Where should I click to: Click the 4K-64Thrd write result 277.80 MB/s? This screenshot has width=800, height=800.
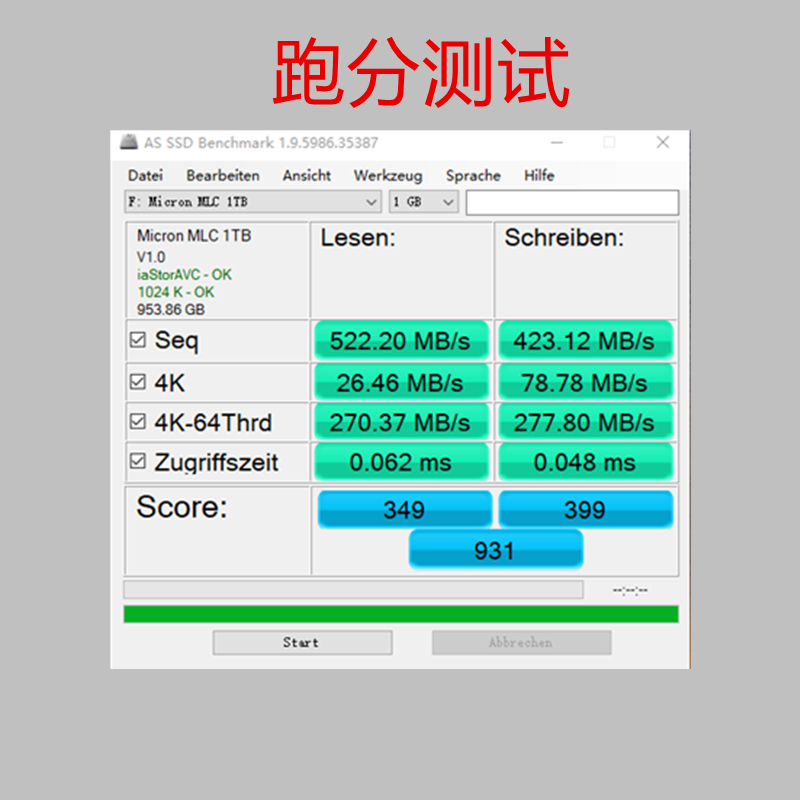pyautogui.click(x=585, y=422)
